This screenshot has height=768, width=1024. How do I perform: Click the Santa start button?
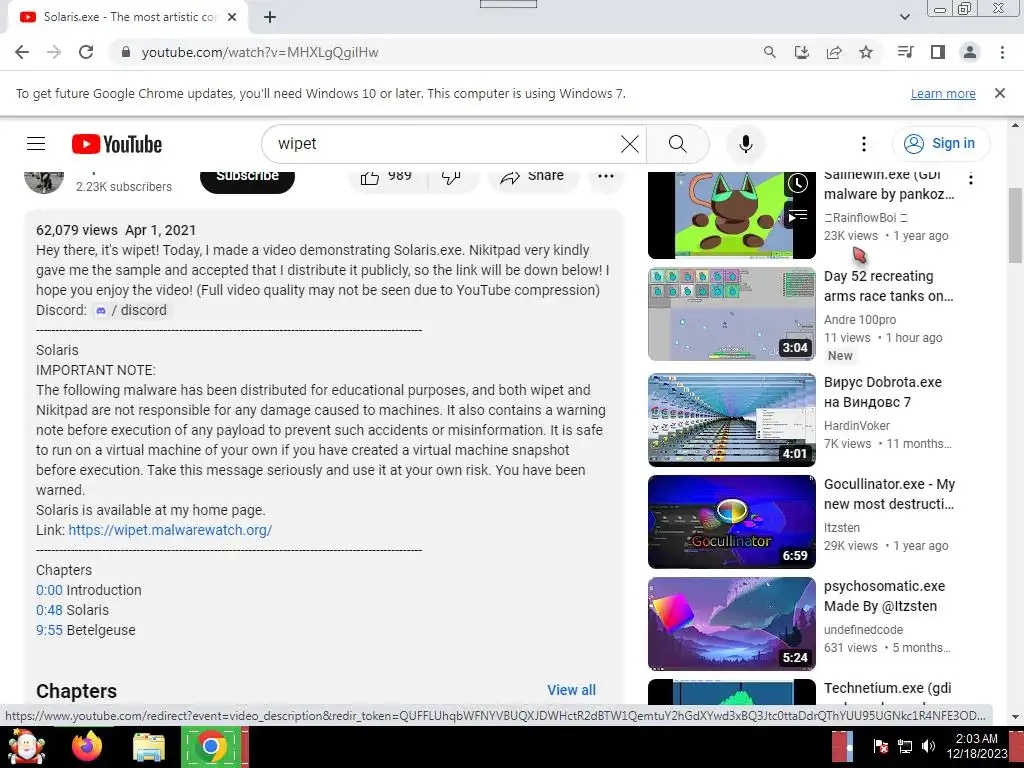coord(25,746)
